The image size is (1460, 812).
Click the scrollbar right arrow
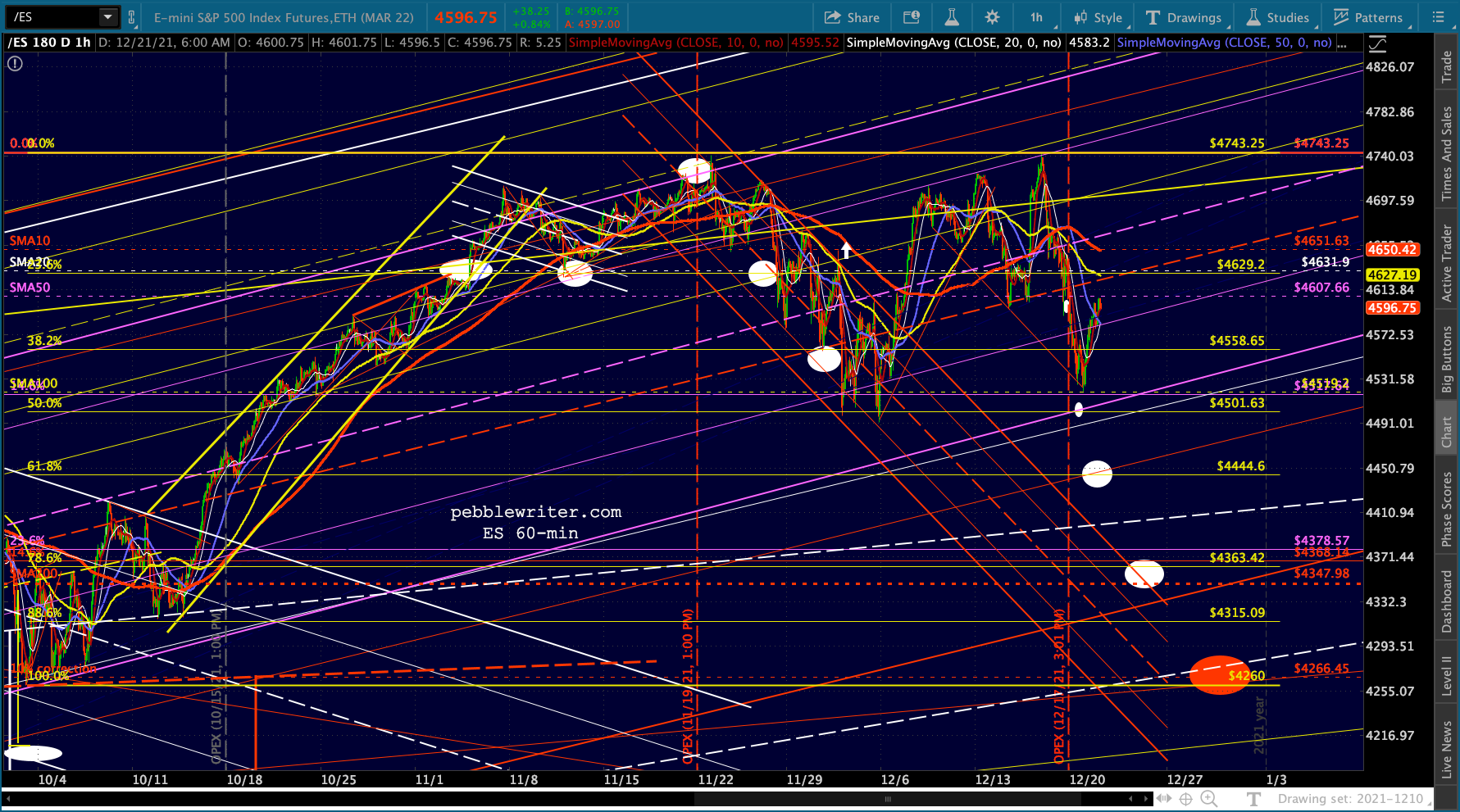pyautogui.click(x=1146, y=798)
